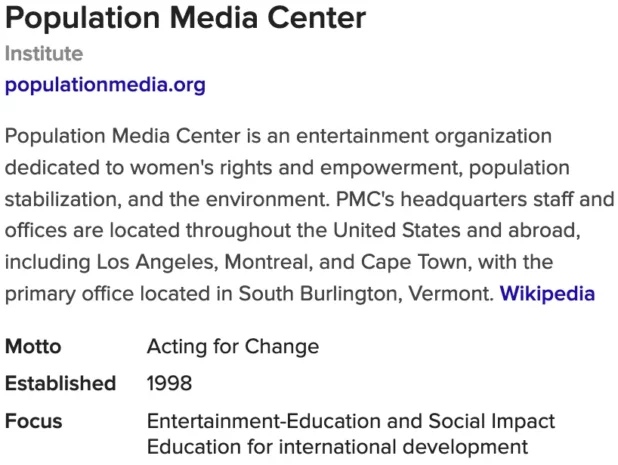Click Education for international development text
The height and width of the screenshot is (465, 618).
[337, 446]
